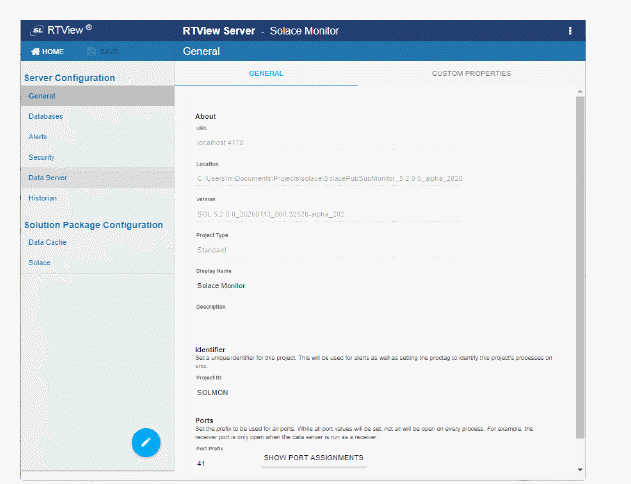This screenshot has width=631, height=484.
Task: Click the Display Name field
Action: [380, 286]
